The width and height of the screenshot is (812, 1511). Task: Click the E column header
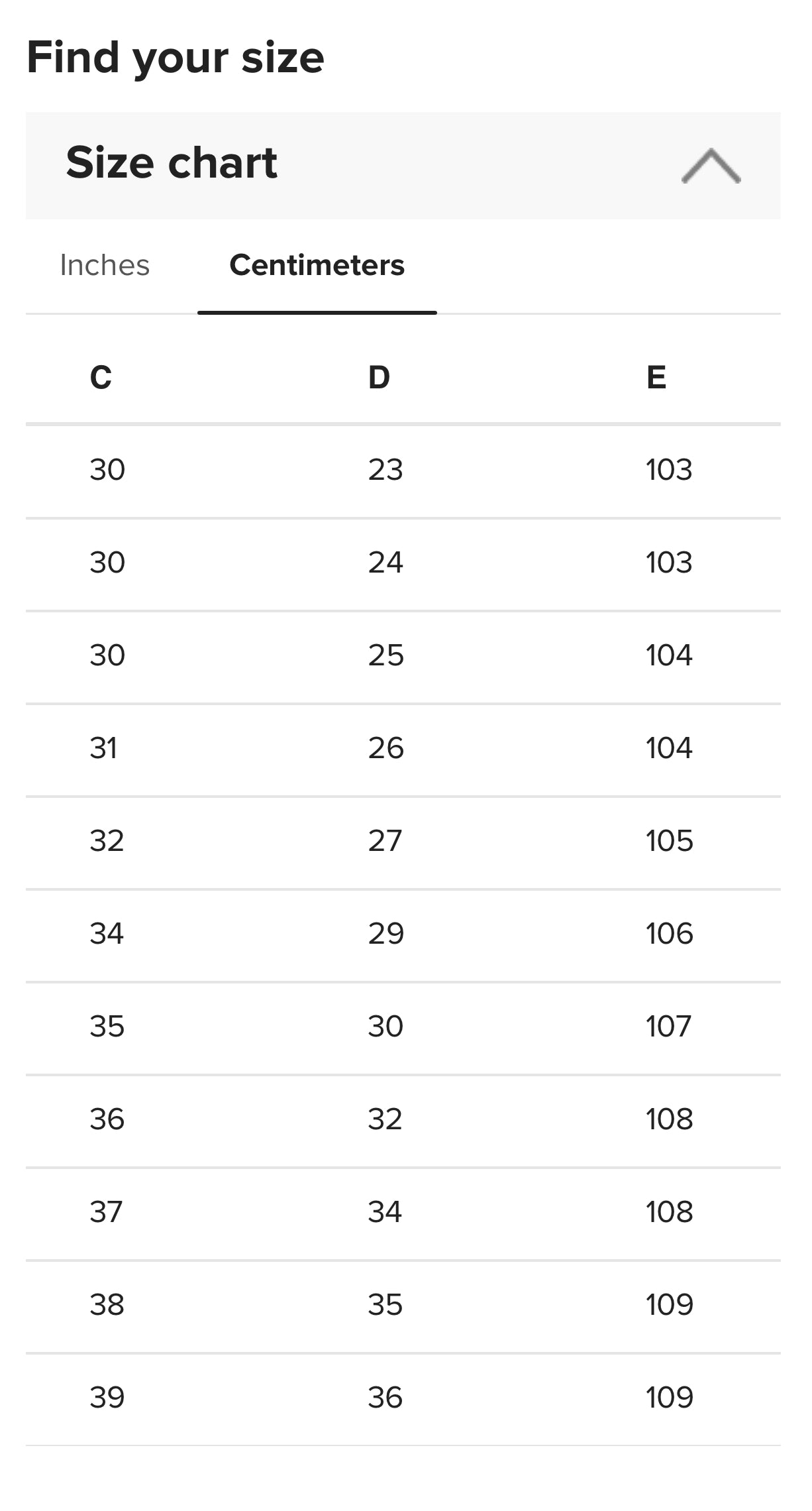click(x=656, y=378)
